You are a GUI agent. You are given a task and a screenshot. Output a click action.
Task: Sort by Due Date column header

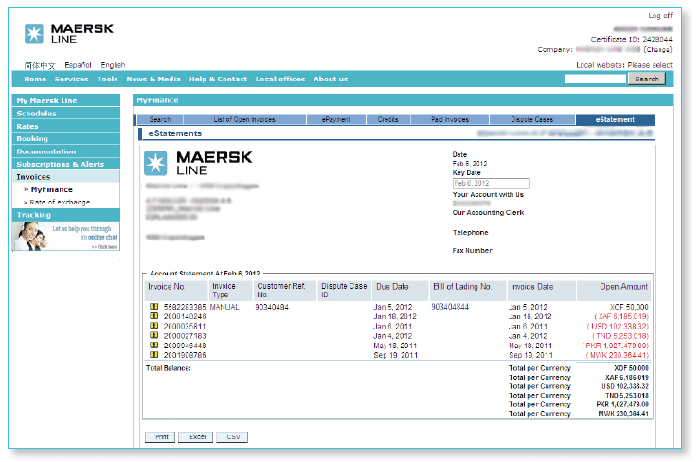tap(400, 291)
